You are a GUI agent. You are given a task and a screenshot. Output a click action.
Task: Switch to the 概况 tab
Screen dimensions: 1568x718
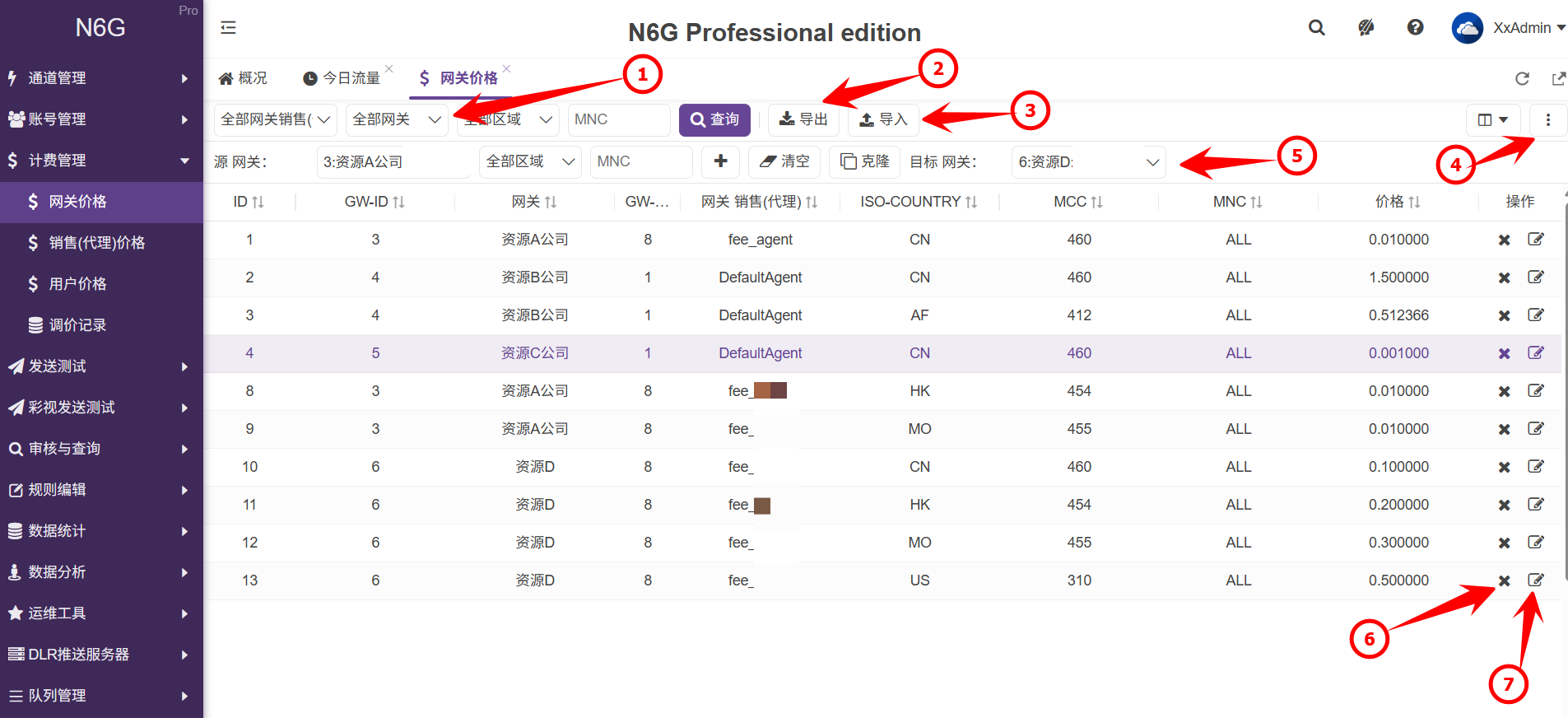[x=243, y=78]
